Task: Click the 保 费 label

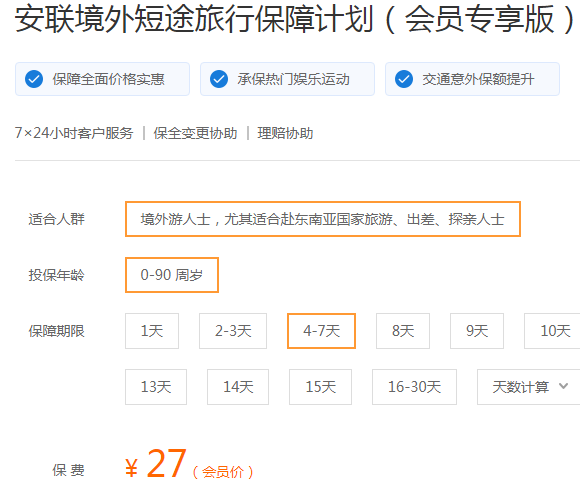Action: [68, 470]
